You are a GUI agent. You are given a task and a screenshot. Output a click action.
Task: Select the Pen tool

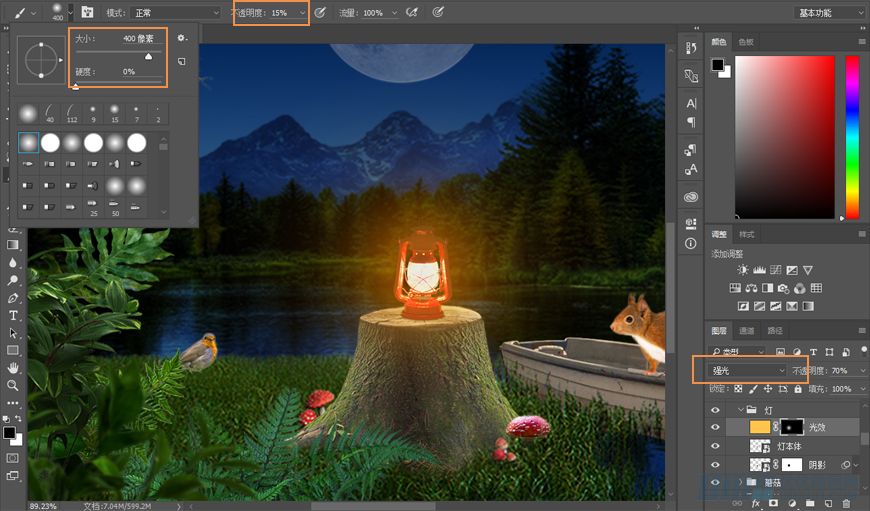(x=13, y=298)
